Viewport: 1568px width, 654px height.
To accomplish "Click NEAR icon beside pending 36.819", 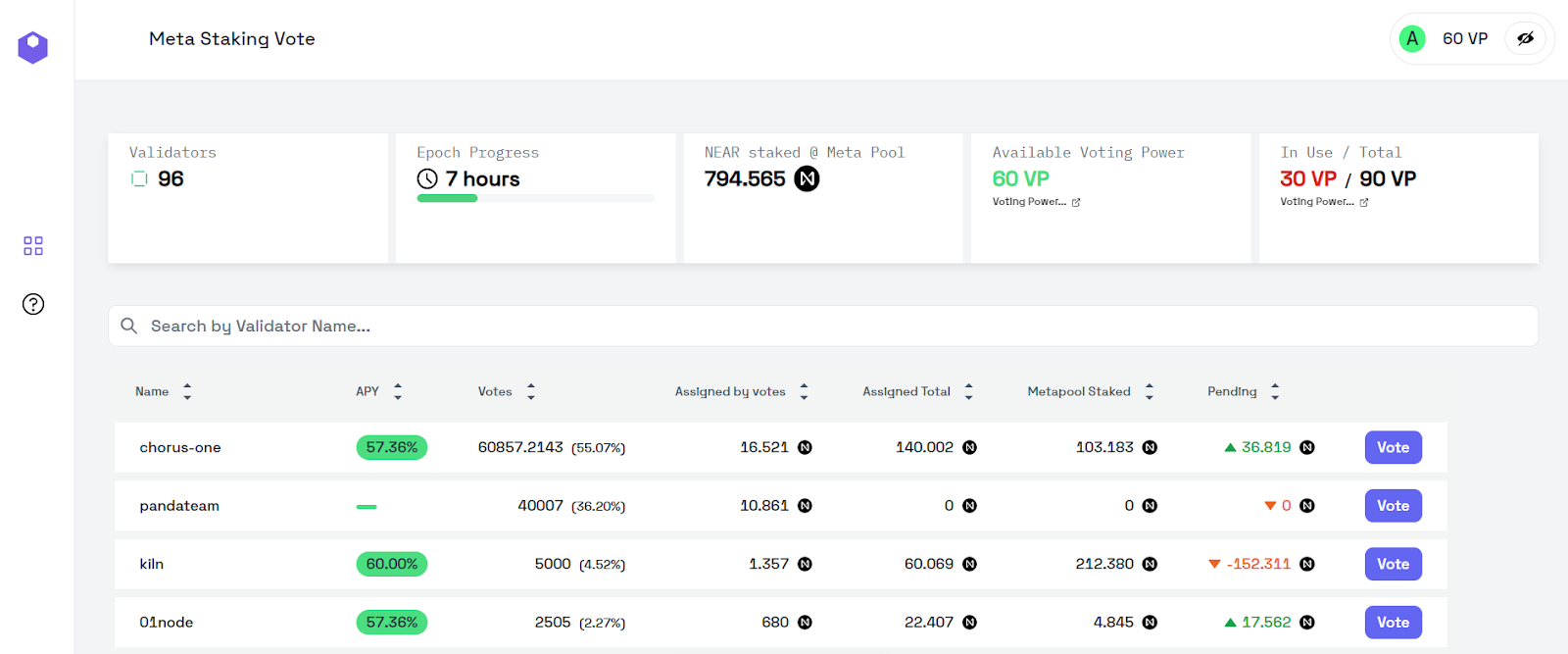I will point(1307,447).
